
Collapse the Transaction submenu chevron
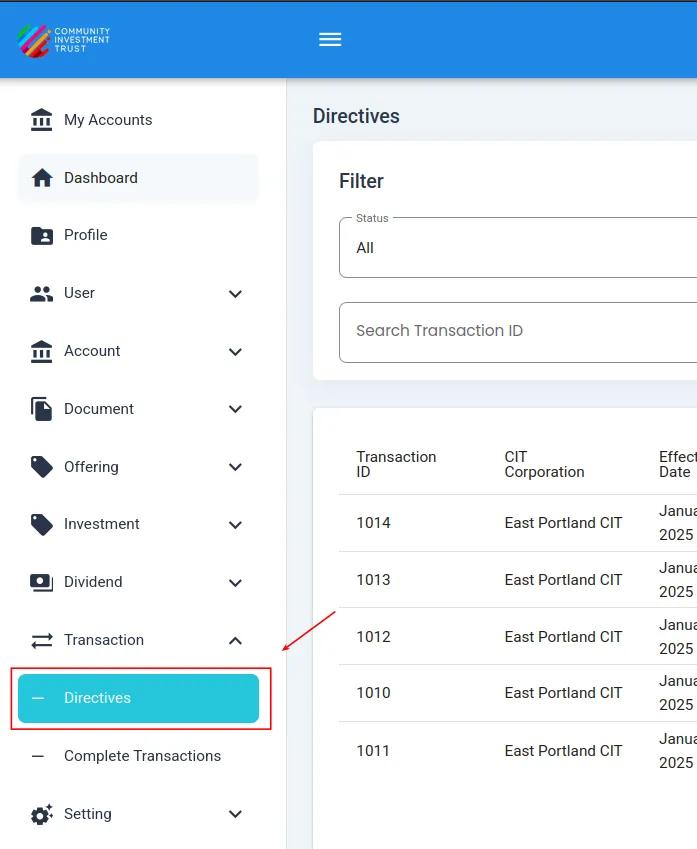click(235, 640)
